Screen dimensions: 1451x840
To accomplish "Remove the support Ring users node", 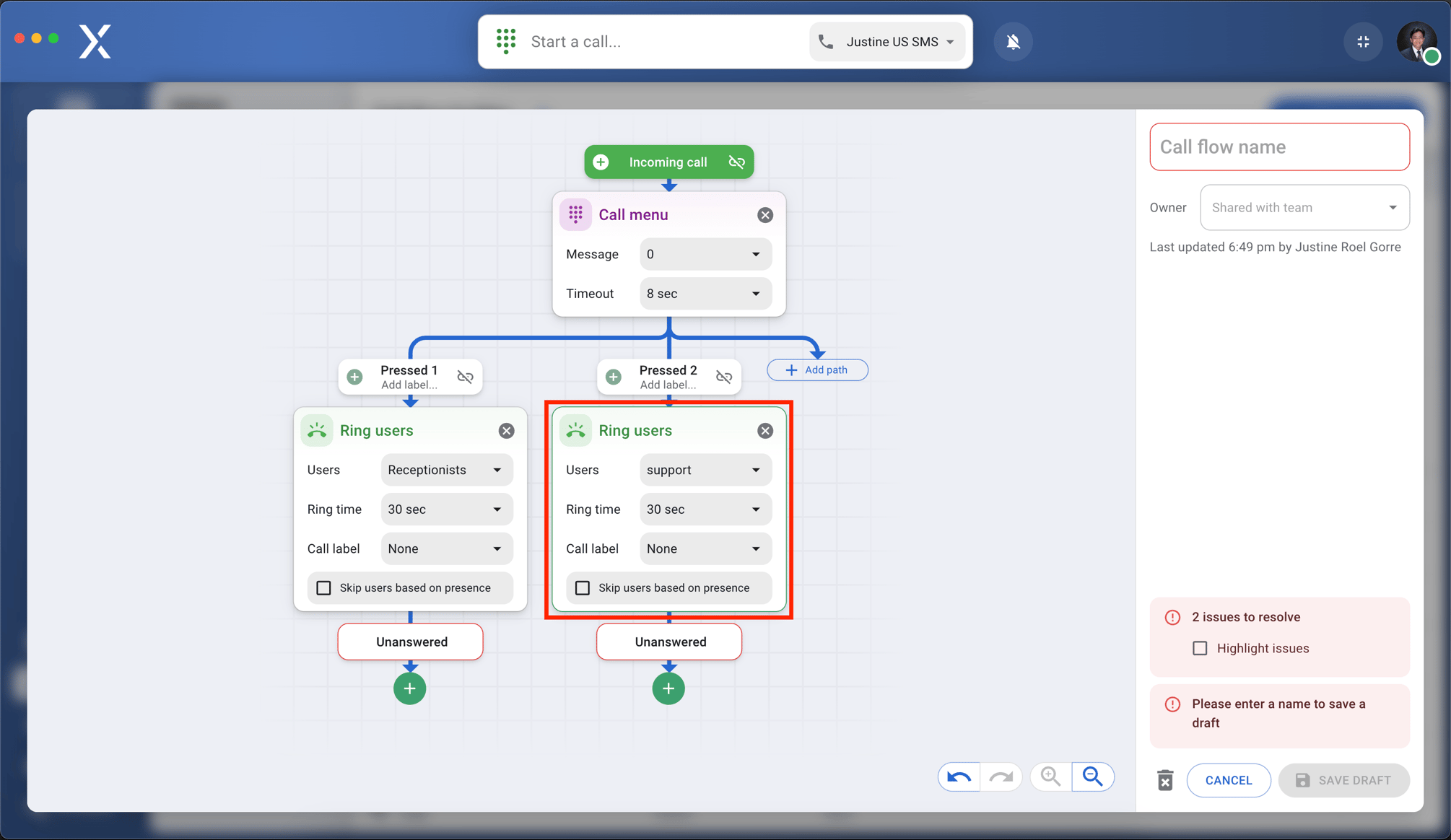I will 765,431.
